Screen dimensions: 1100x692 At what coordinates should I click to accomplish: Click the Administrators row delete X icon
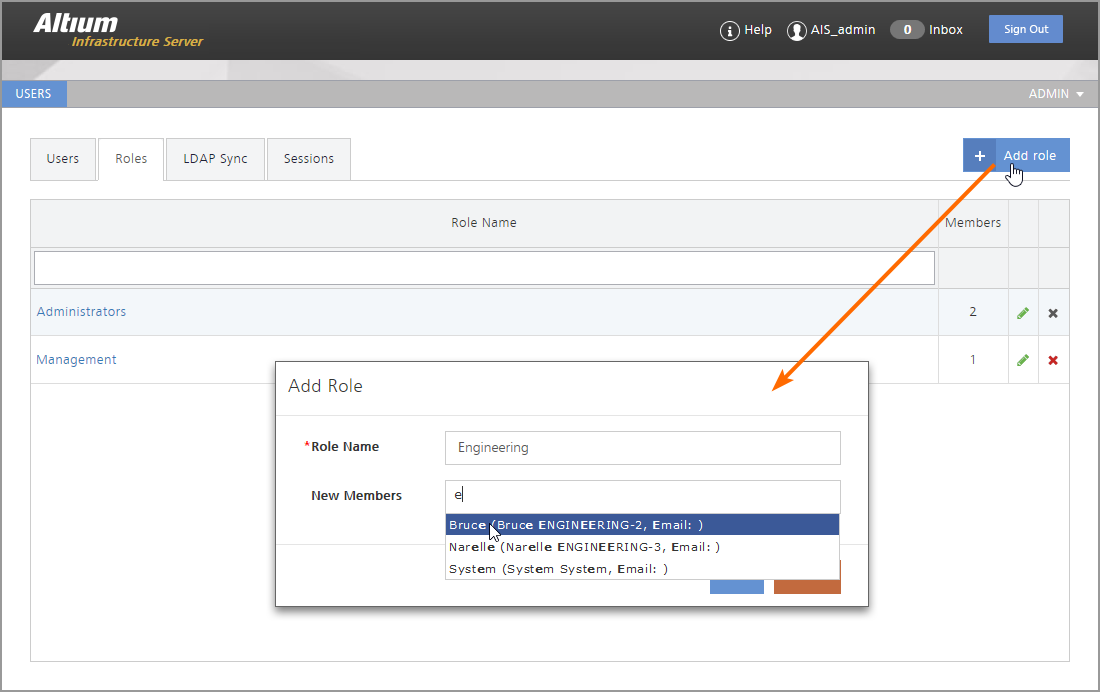1053,313
